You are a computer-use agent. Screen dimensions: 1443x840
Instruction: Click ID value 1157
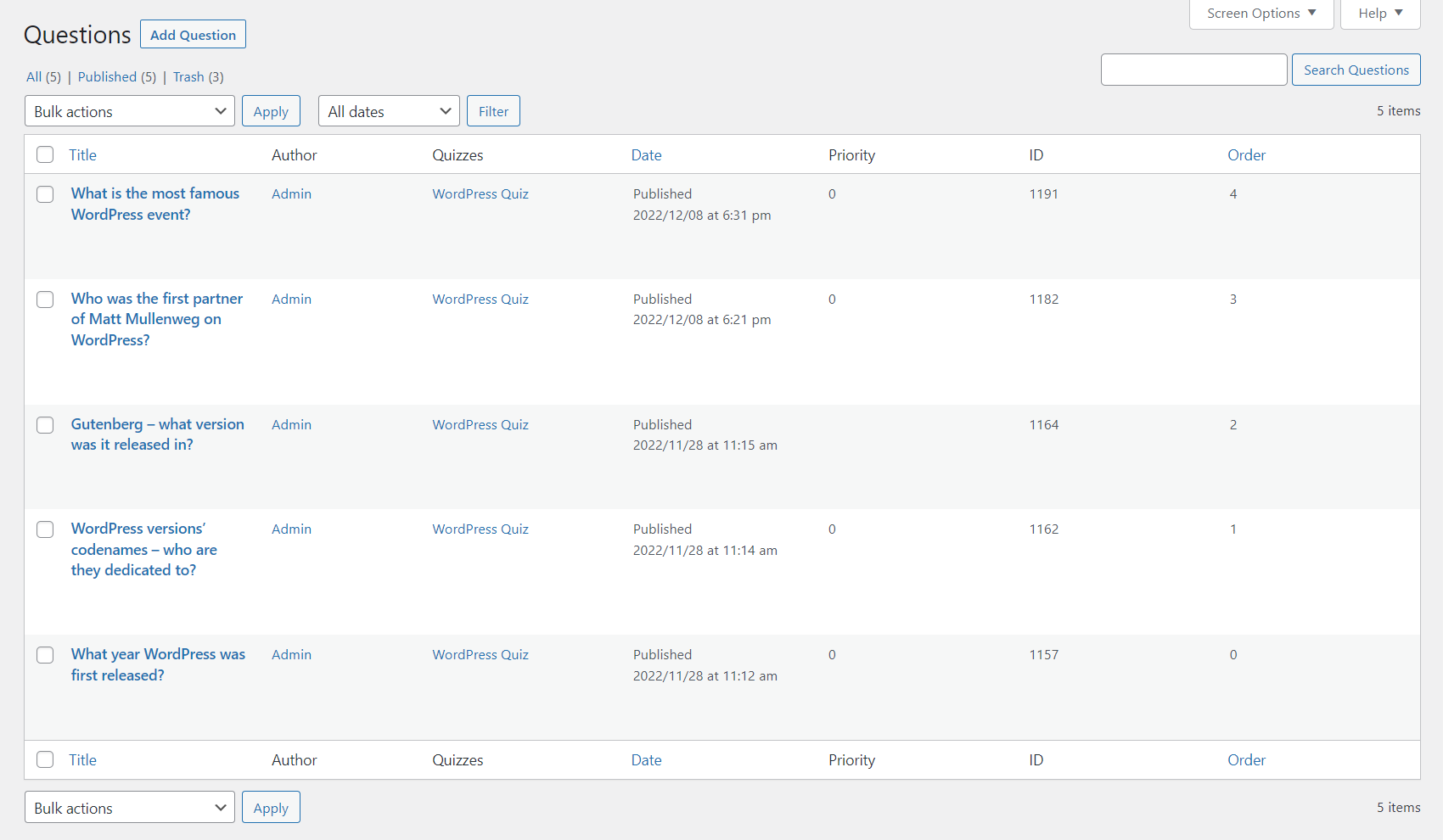tap(1043, 655)
